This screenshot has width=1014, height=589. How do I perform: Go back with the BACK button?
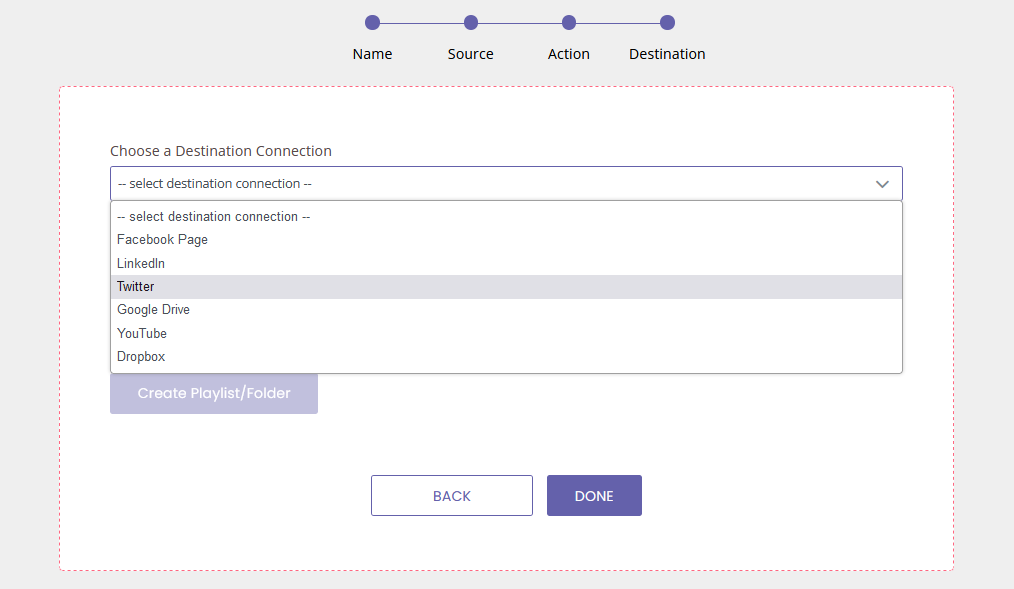[x=451, y=496]
